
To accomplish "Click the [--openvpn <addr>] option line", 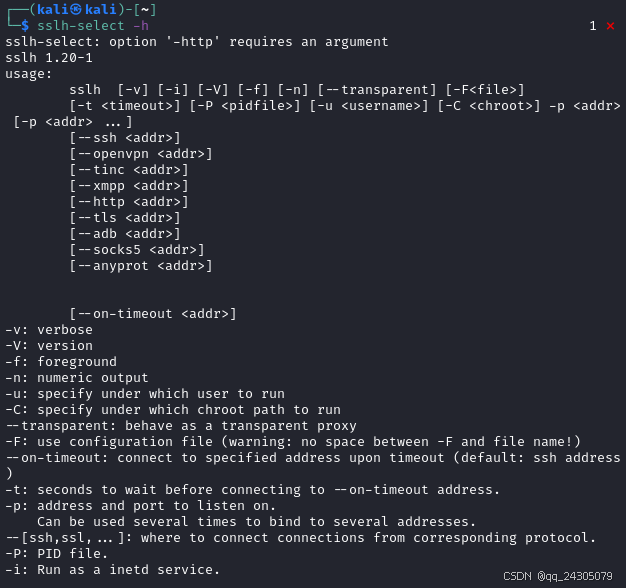I will click(x=141, y=154).
